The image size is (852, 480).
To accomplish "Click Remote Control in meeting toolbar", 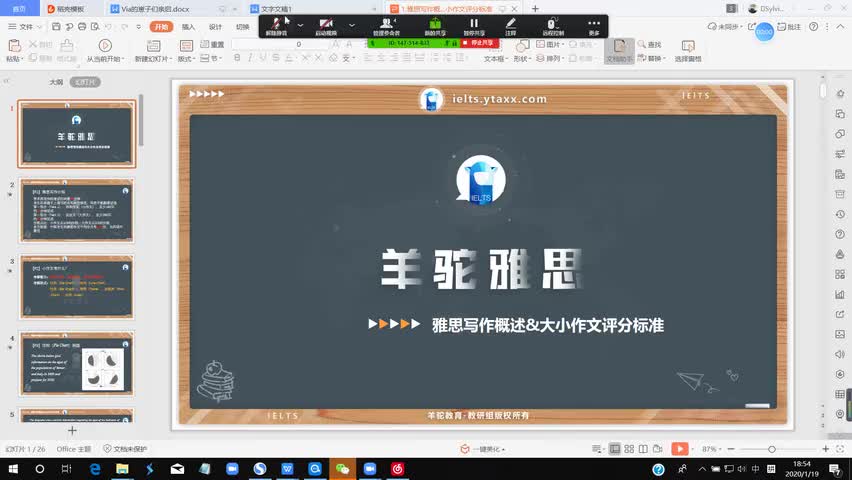I will click(553, 26).
